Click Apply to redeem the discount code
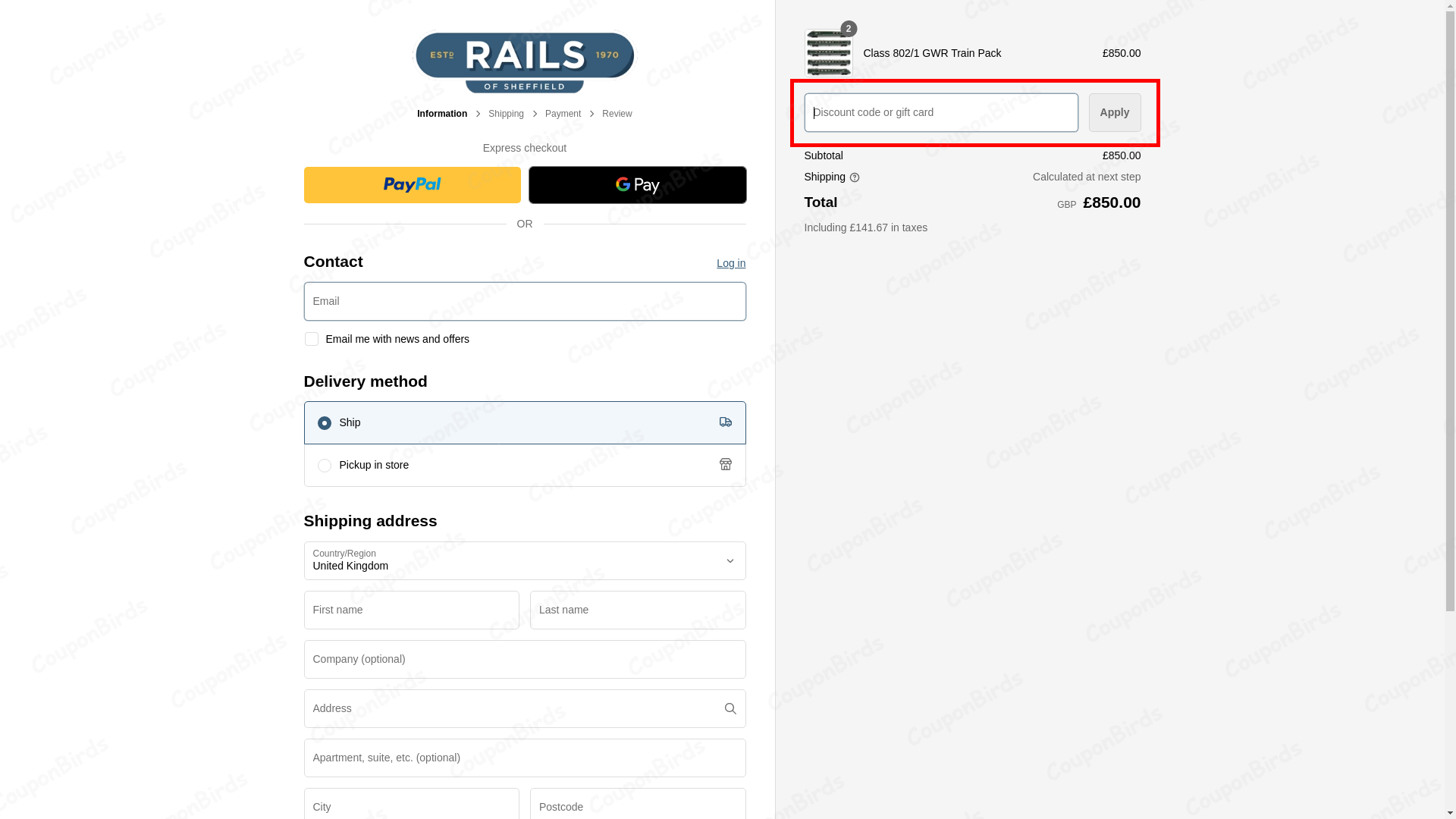The width and height of the screenshot is (1456, 819). (x=1114, y=112)
